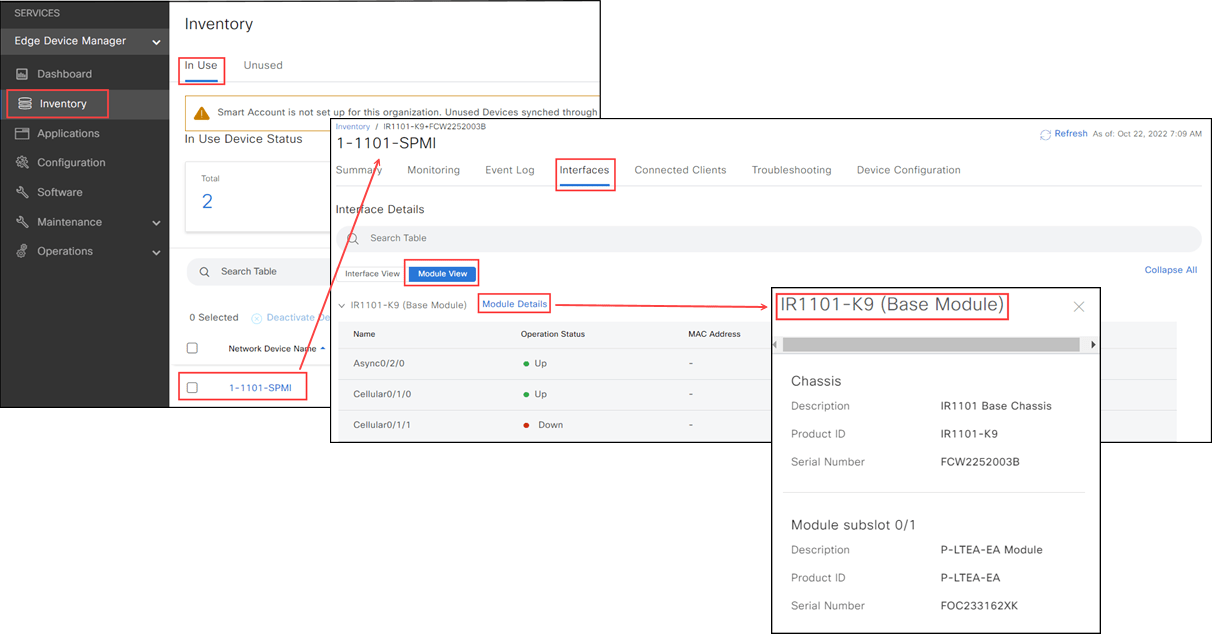
Task: Open Configuration in the sidebar
Action: click(71, 163)
